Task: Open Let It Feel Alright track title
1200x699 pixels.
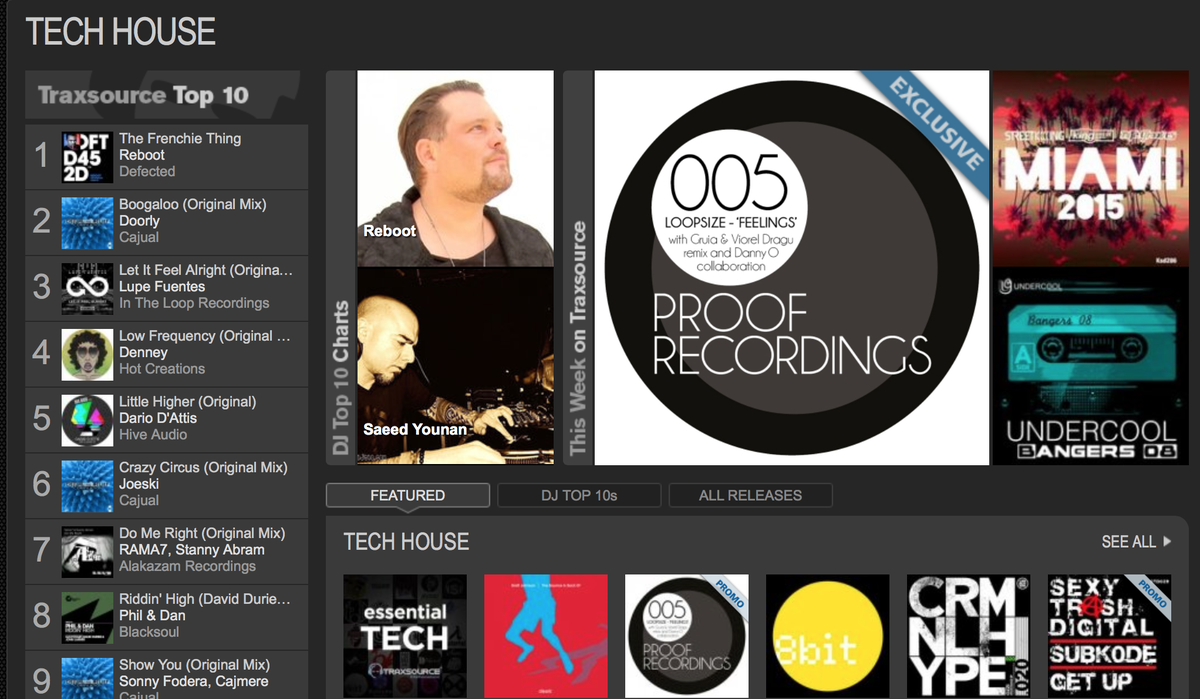Action: click(206, 270)
